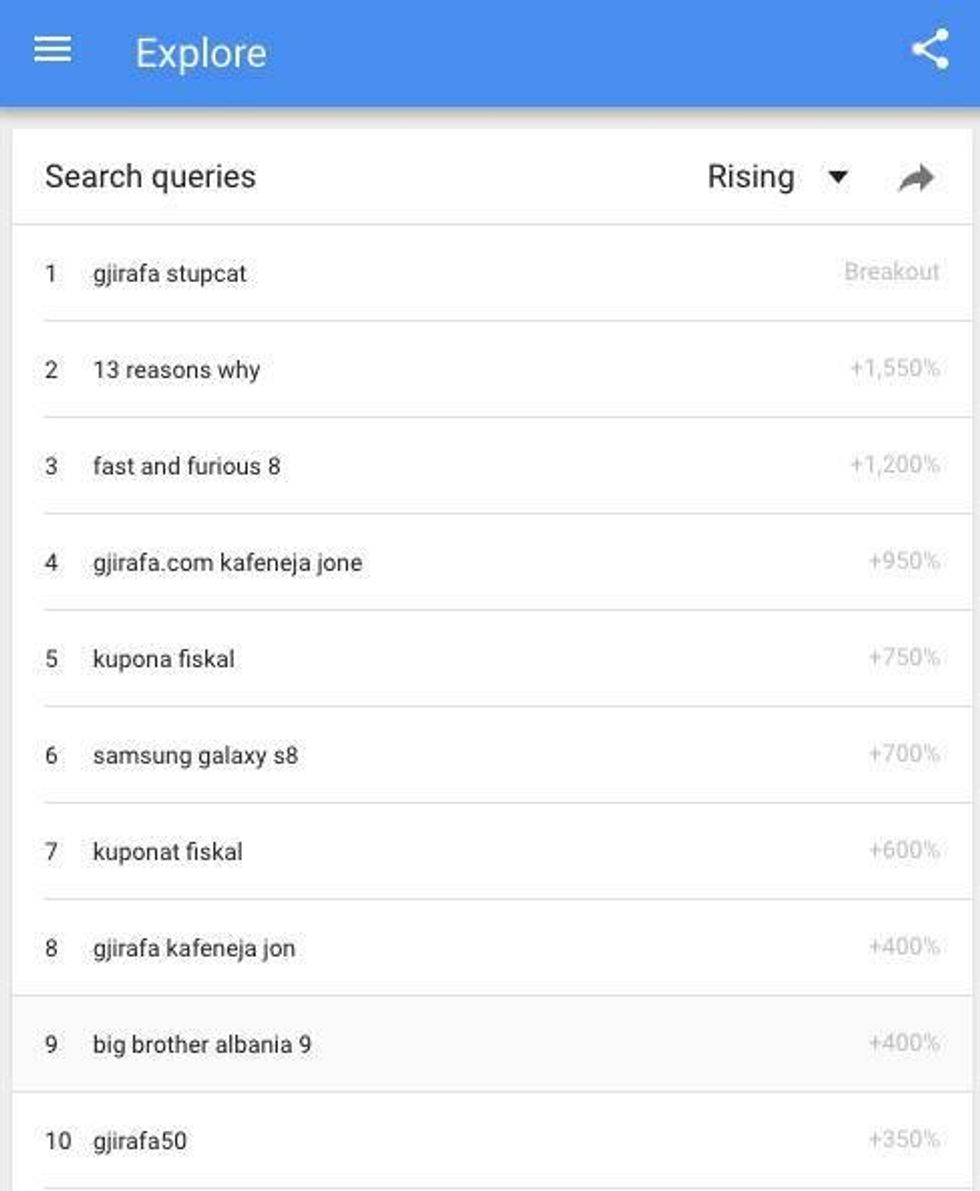The height and width of the screenshot is (1191, 980).
Task: Click the embed arrow icon beside Rising
Action: (916, 179)
